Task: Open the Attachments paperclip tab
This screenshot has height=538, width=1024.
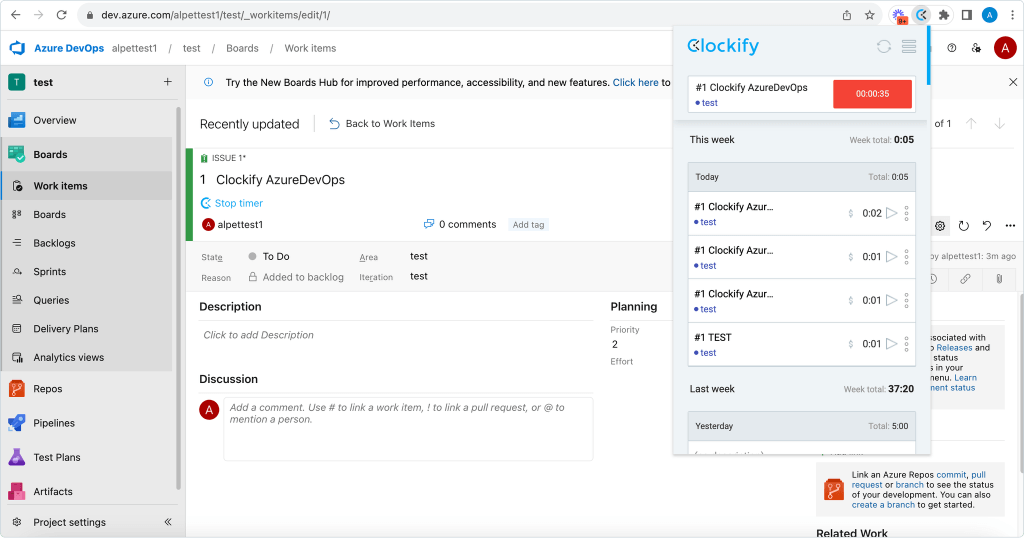Action: click(x=999, y=279)
